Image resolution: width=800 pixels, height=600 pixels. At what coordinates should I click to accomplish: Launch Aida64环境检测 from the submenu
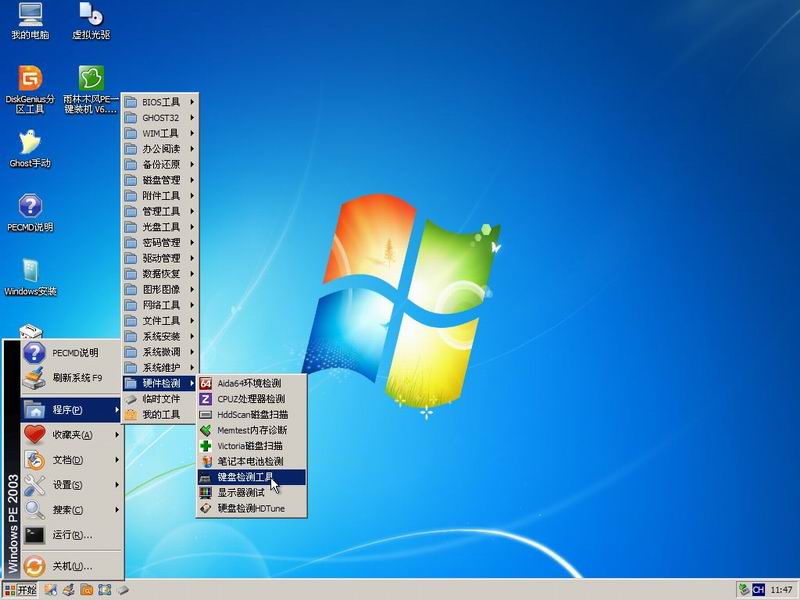point(250,383)
